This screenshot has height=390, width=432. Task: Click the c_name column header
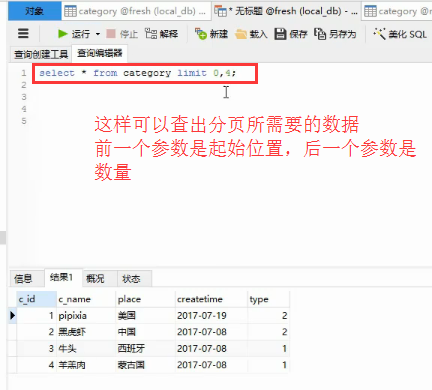coord(86,299)
